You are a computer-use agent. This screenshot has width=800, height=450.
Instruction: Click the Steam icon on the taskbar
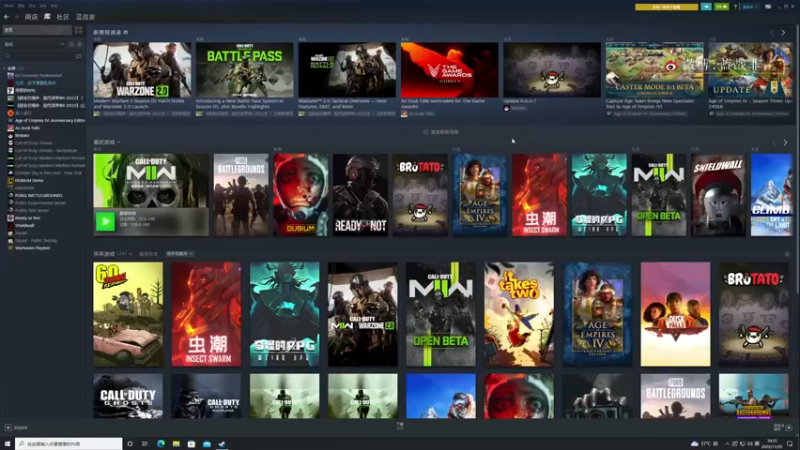point(222,444)
